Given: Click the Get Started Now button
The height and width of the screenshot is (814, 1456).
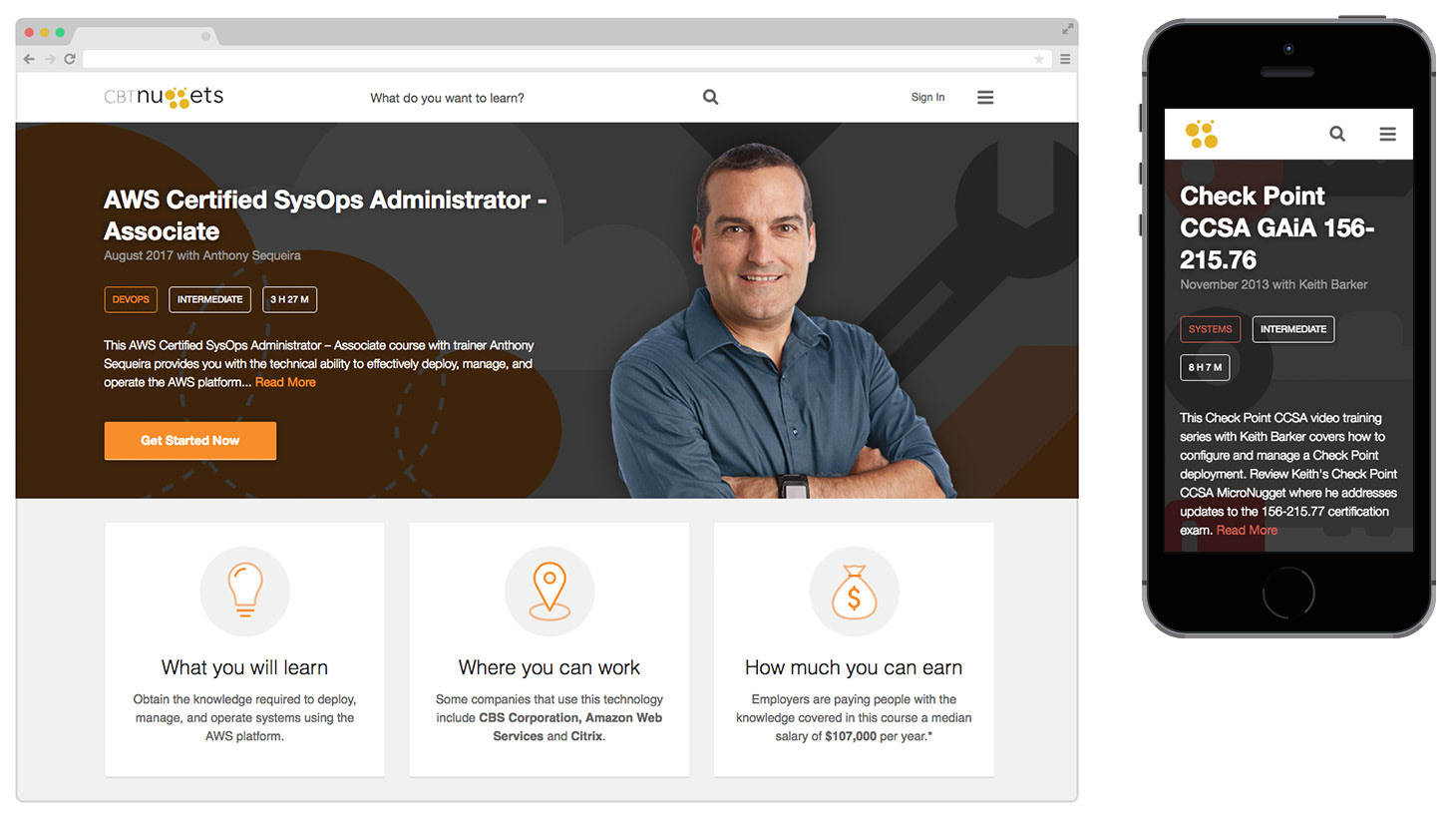Looking at the screenshot, I should pos(190,440).
